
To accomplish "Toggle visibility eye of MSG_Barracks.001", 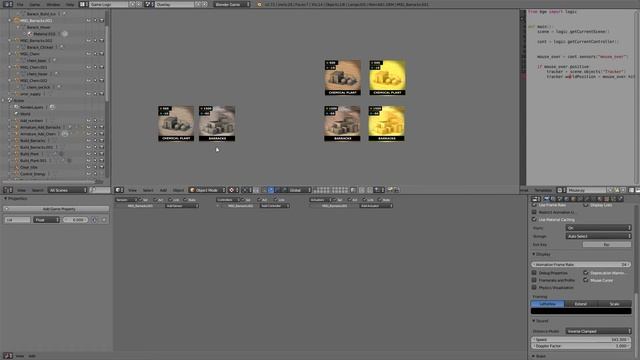I will click(88, 20).
